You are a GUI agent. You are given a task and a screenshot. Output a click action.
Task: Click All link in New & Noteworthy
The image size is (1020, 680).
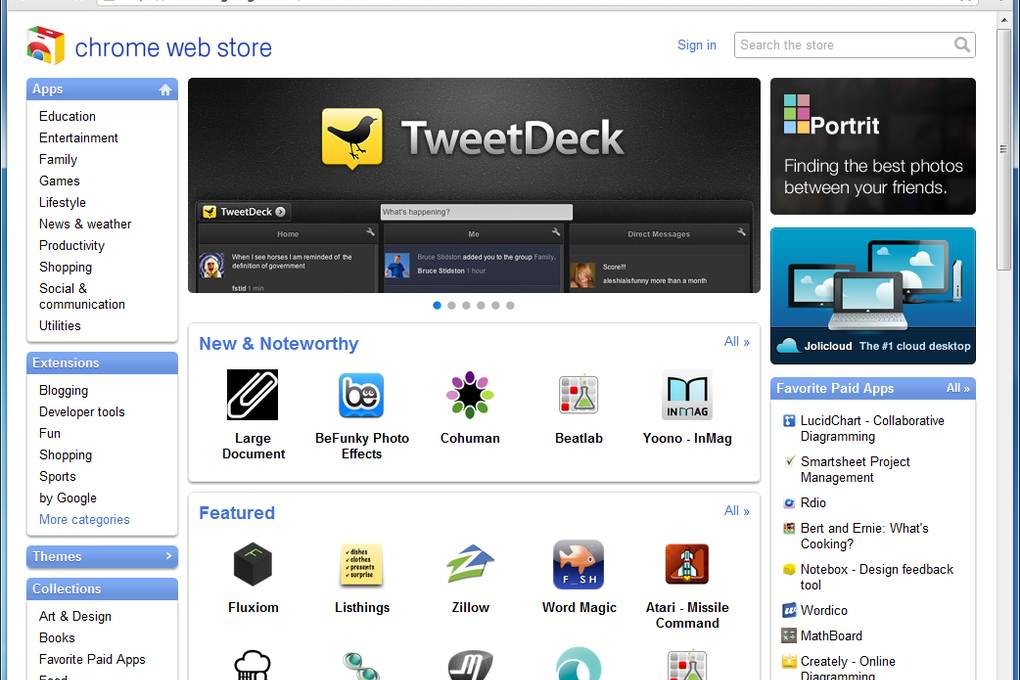[x=736, y=342]
